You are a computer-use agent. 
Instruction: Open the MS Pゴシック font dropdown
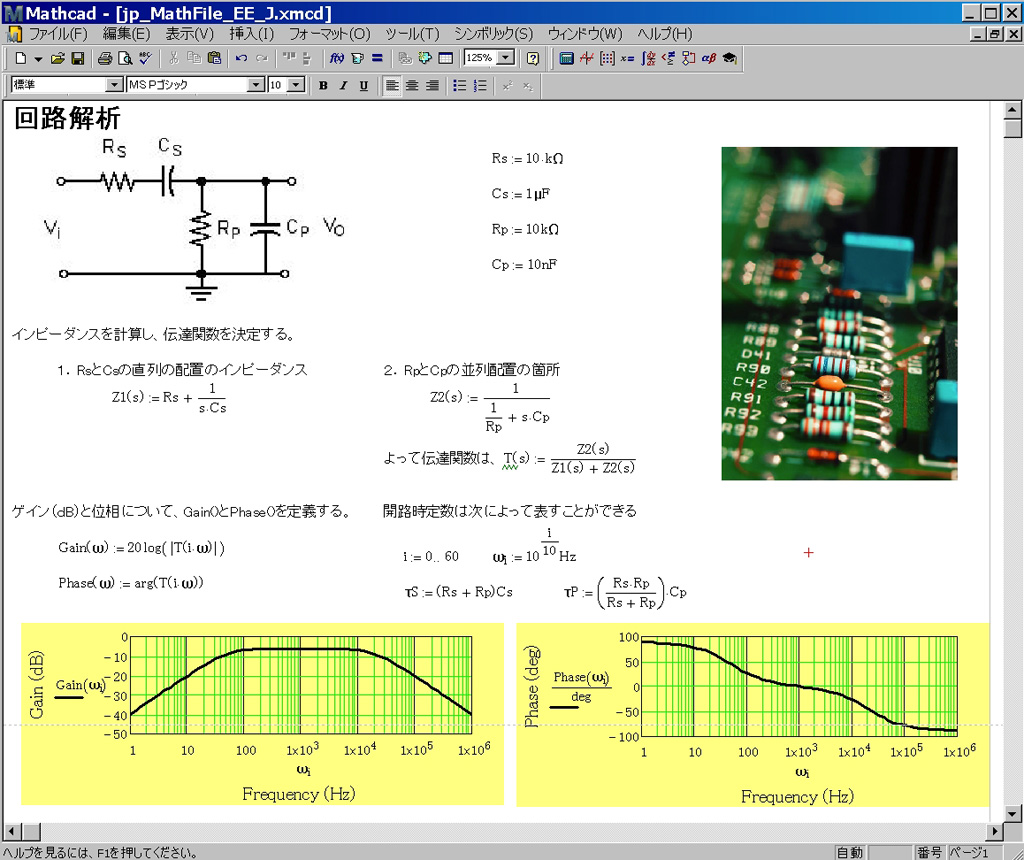pos(256,86)
